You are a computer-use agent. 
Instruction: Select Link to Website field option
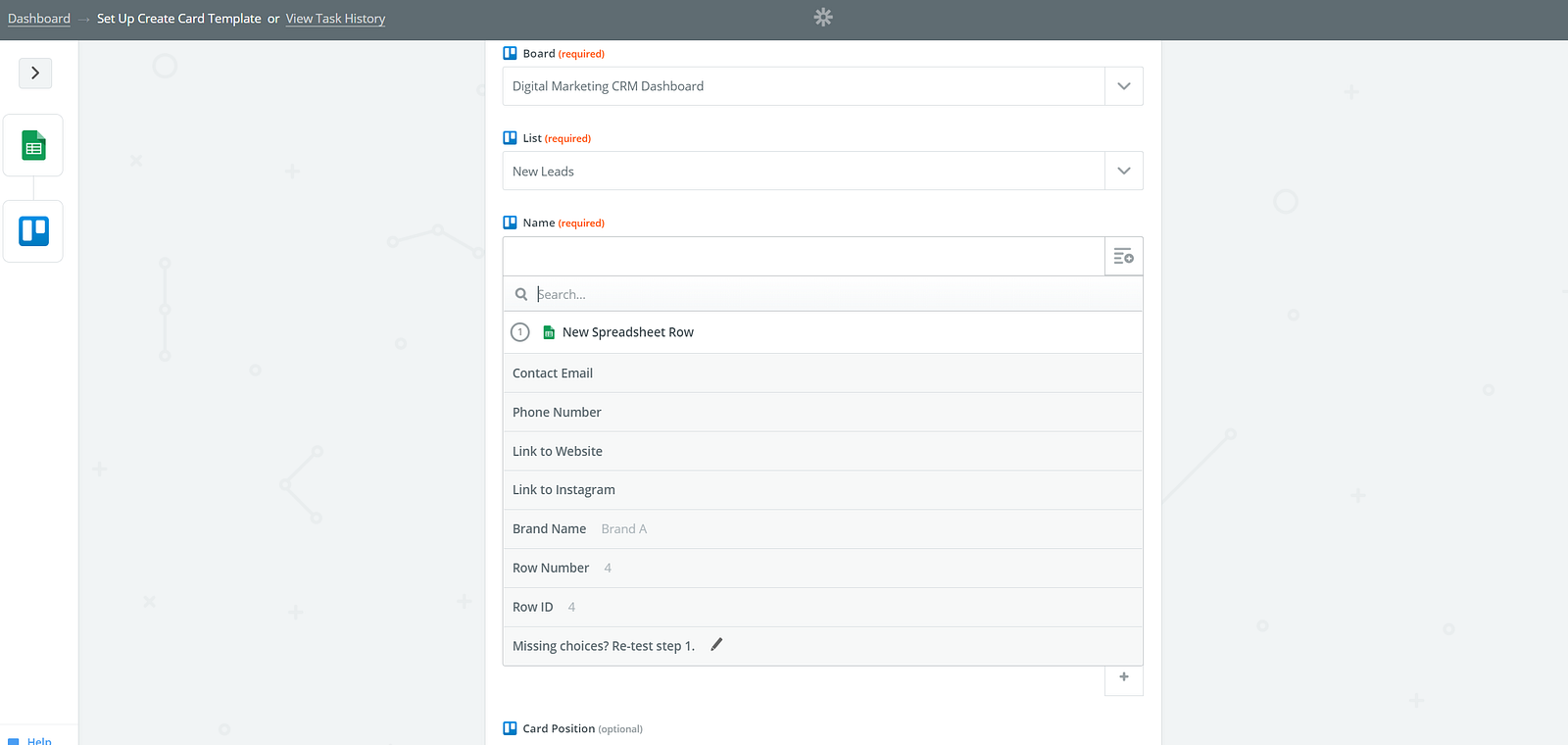tap(558, 452)
